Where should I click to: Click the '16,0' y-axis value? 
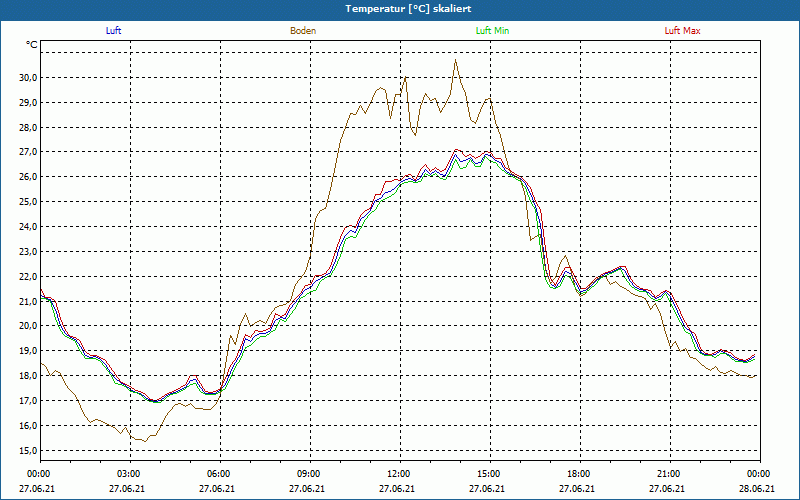[x=28, y=426]
